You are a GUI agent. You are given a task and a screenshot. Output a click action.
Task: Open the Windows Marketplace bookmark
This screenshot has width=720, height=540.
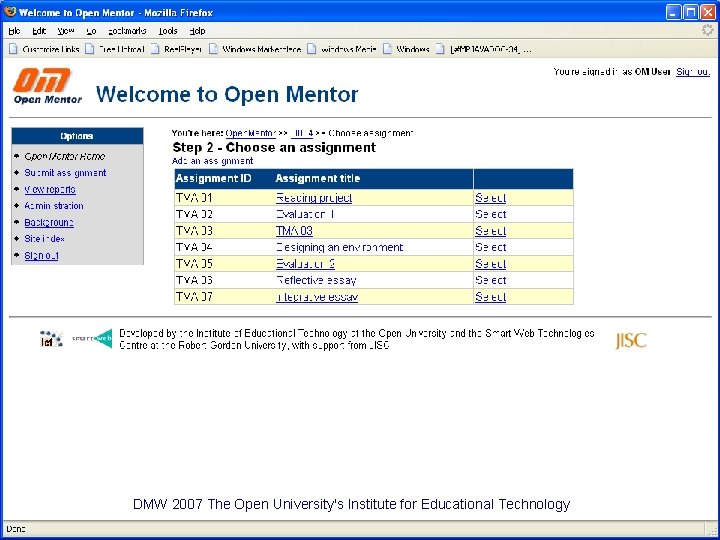click(x=255, y=49)
